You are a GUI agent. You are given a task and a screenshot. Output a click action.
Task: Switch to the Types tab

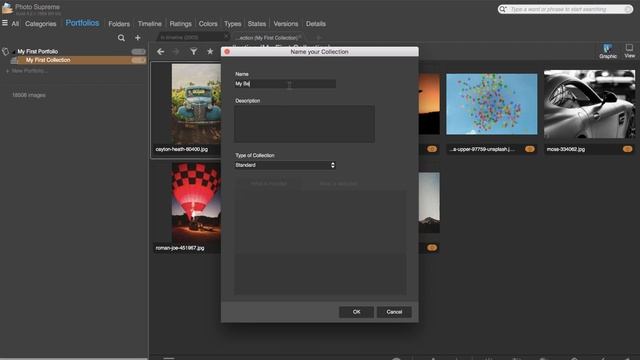[233, 24]
